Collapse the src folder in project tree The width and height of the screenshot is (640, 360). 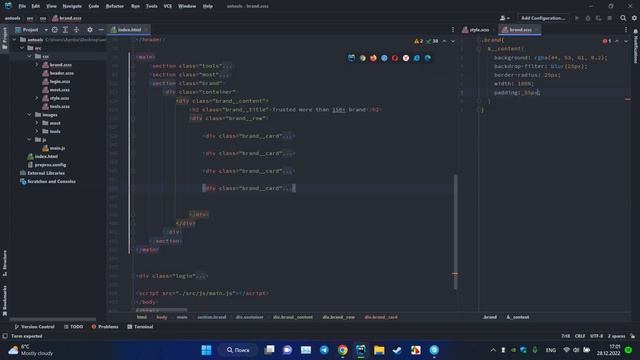[22, 48]
